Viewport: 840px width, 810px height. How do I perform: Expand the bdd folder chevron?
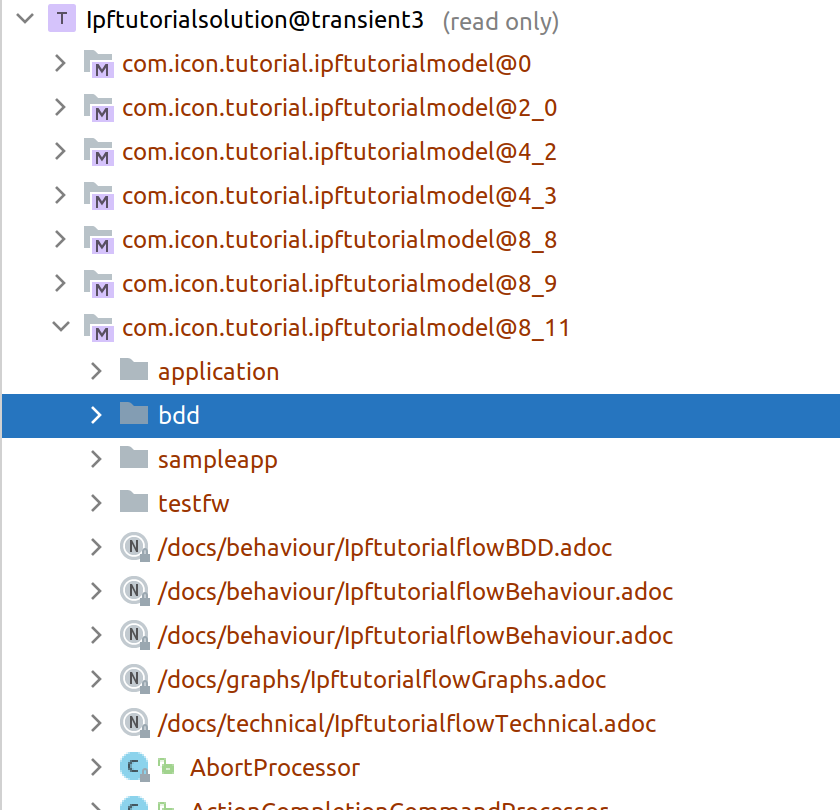tap(96, 415)
